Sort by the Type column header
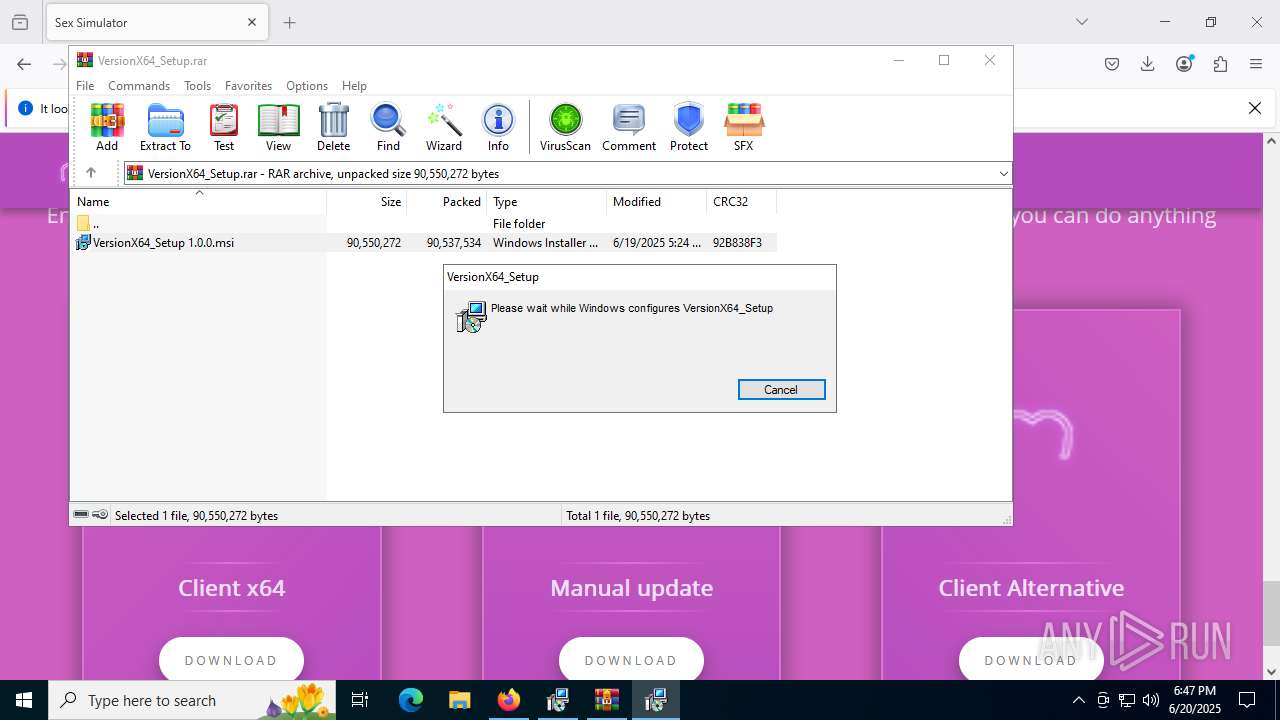Screen dimensions: 1280x720 [x=546, y=202]
